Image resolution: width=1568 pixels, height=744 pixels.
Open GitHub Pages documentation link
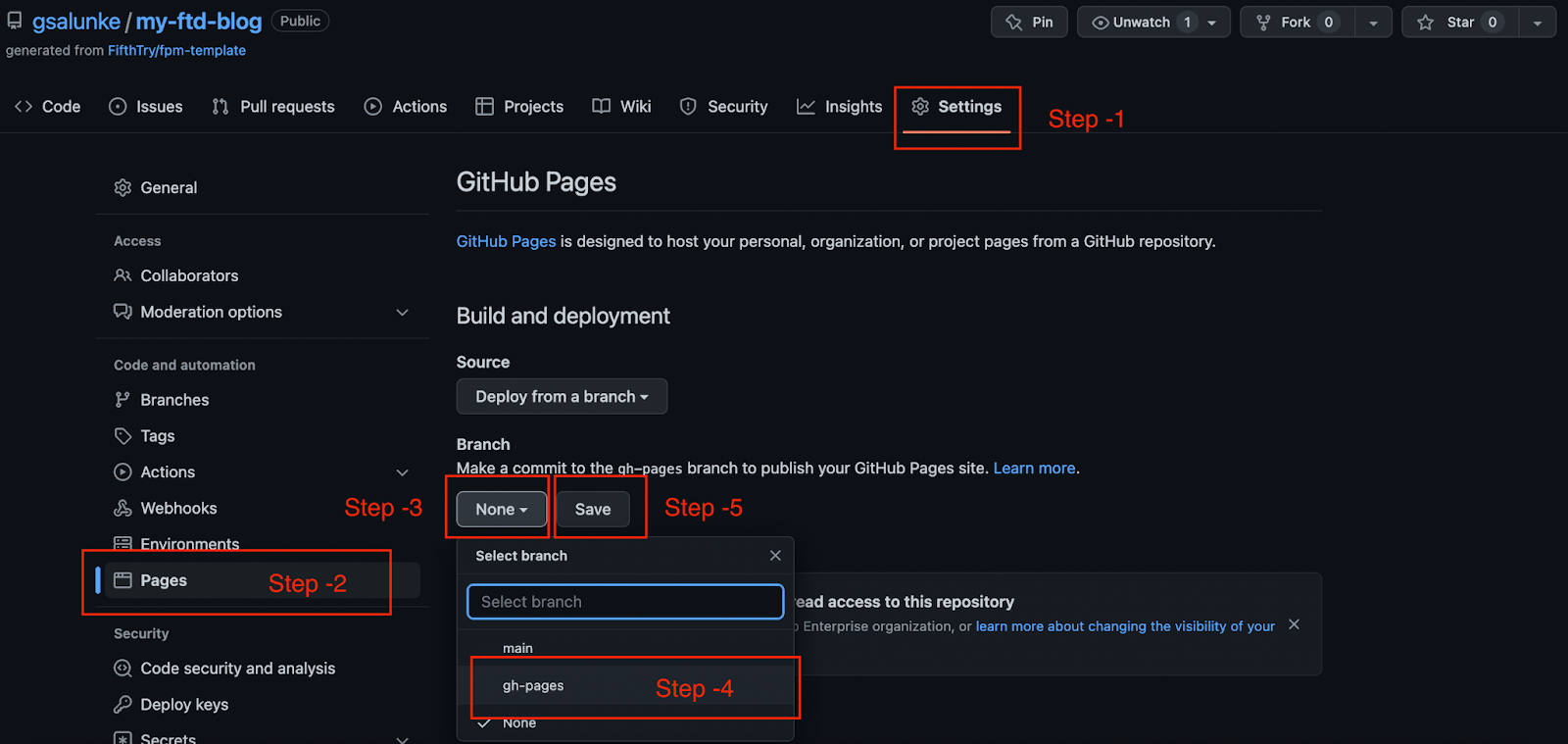point(506,241)
